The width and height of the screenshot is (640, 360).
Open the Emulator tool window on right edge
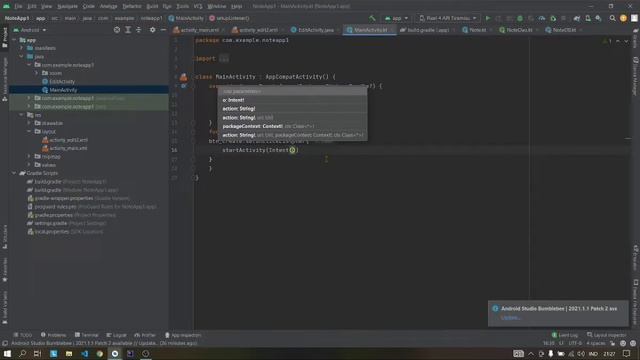636,257
